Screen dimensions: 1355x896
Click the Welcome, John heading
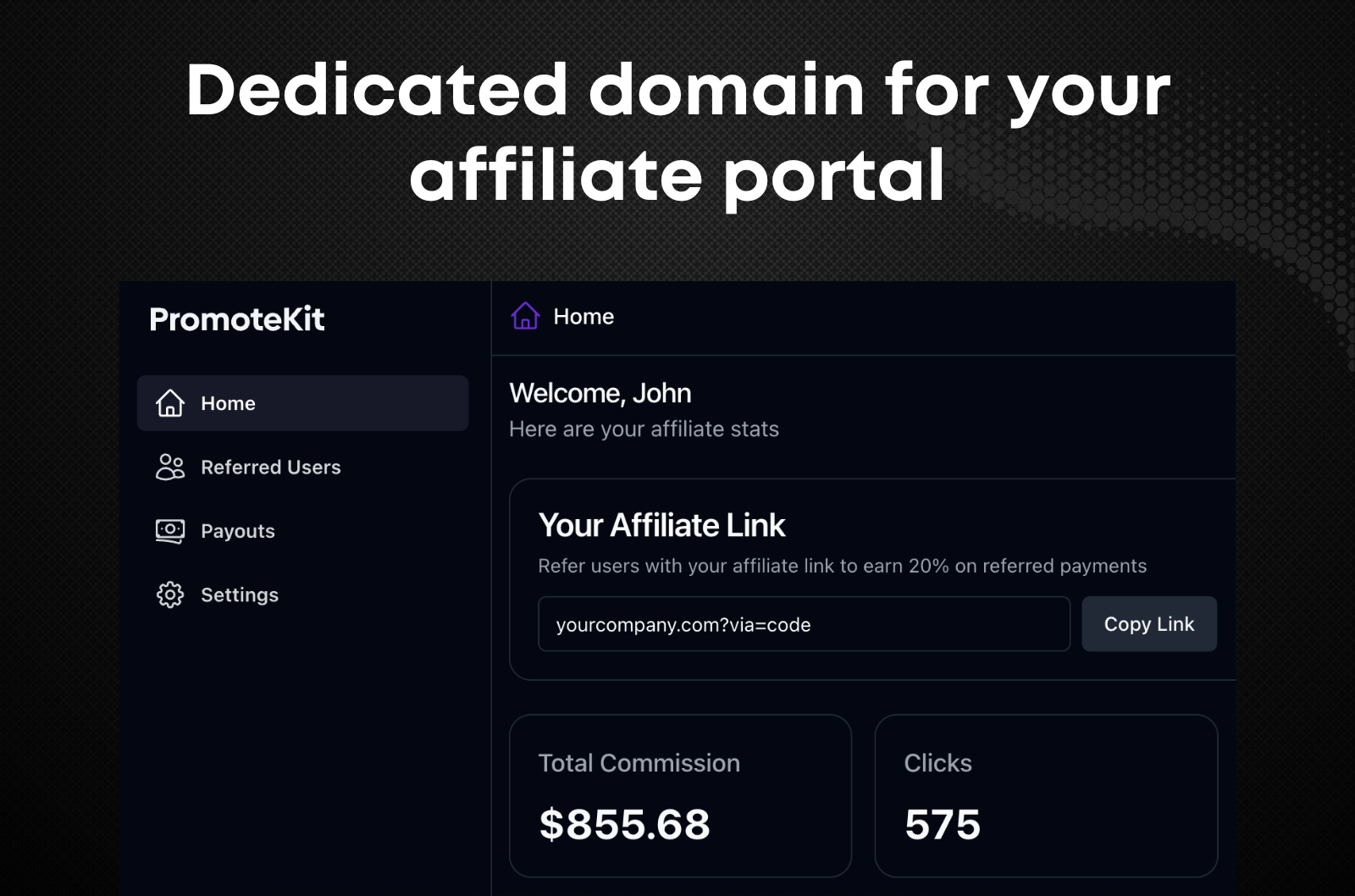[x=600, y=392]
